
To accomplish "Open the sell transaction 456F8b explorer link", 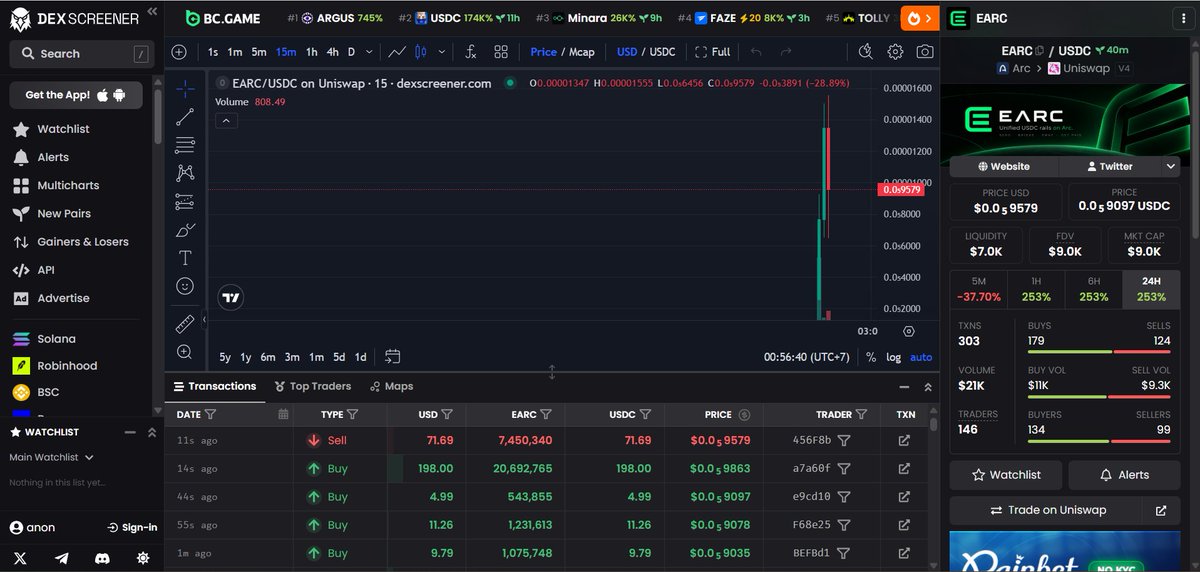I will [x=904, y=440].
